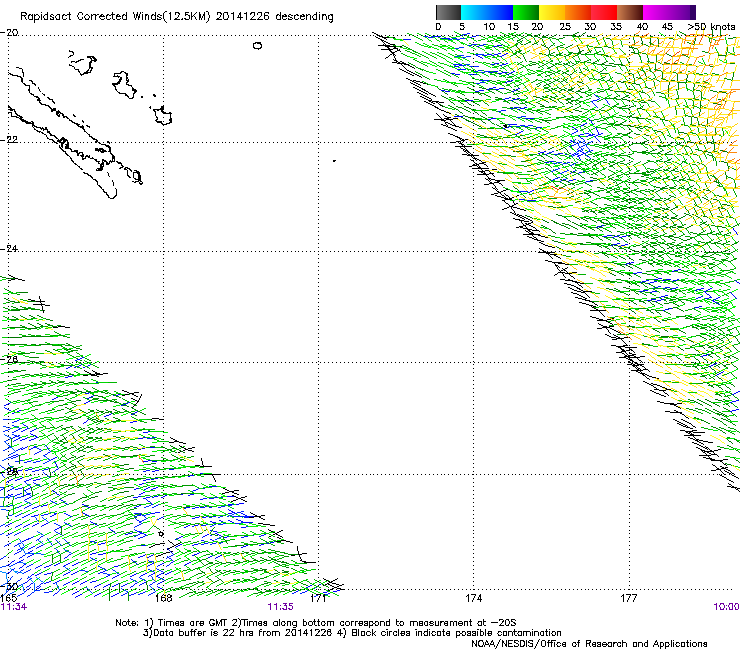
Task: Click the purple '11:35' time label
Action: (x=280, y=607)
